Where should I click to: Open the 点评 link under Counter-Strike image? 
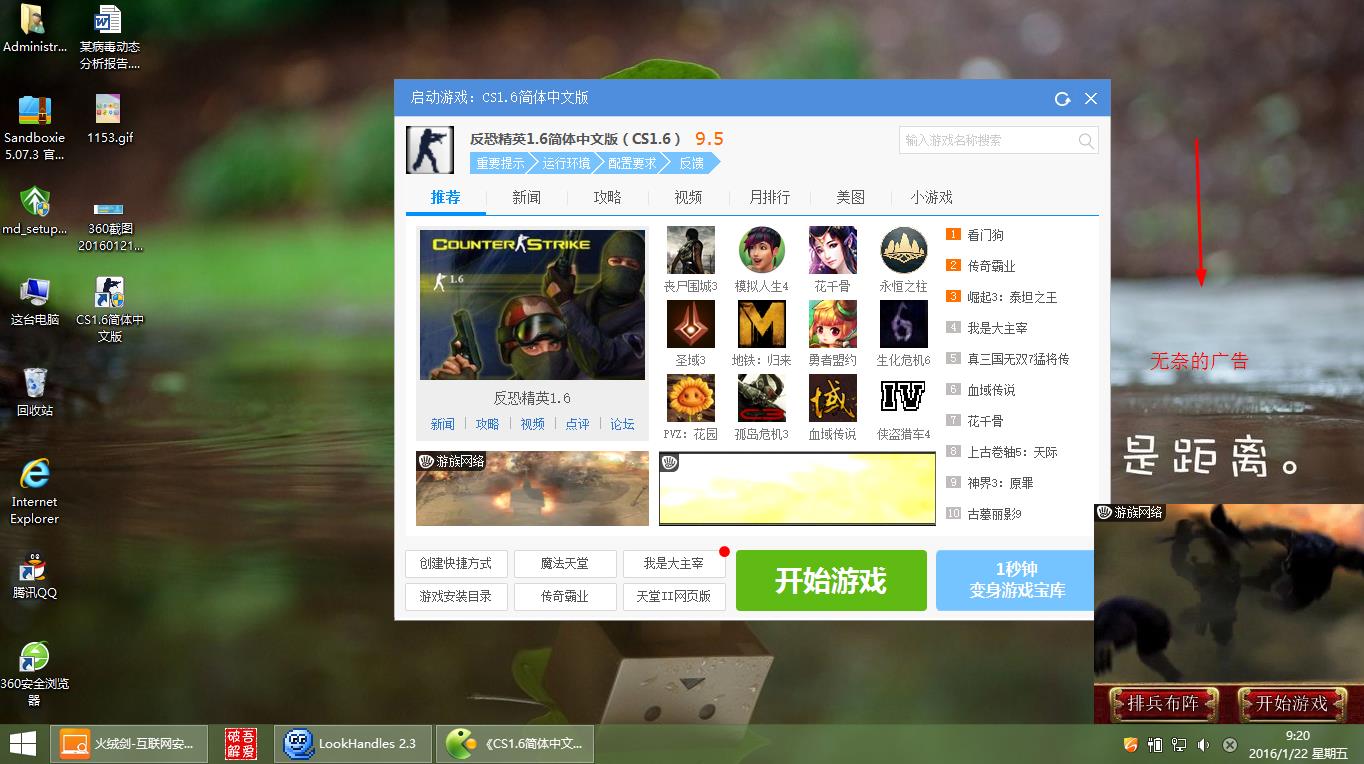coord(578,424)
